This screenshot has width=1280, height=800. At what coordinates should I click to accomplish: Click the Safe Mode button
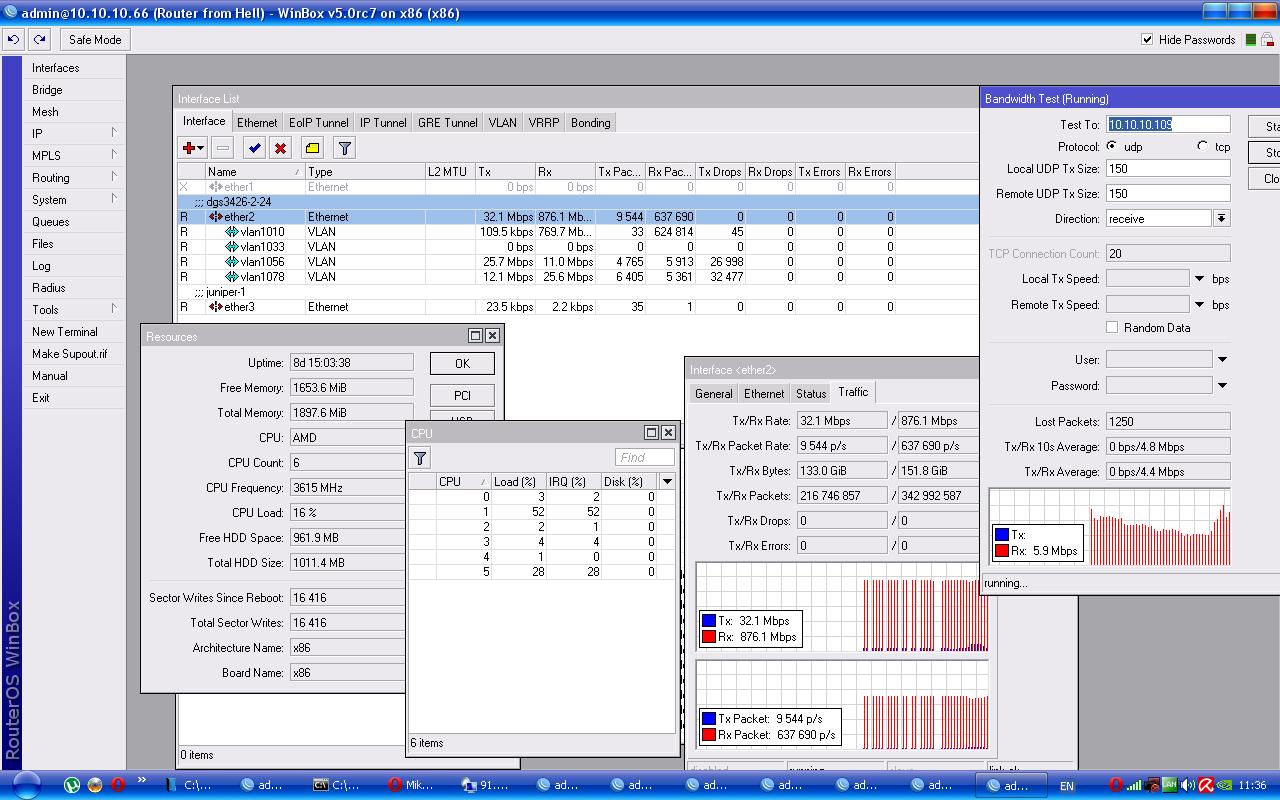[x=95, y=40]
